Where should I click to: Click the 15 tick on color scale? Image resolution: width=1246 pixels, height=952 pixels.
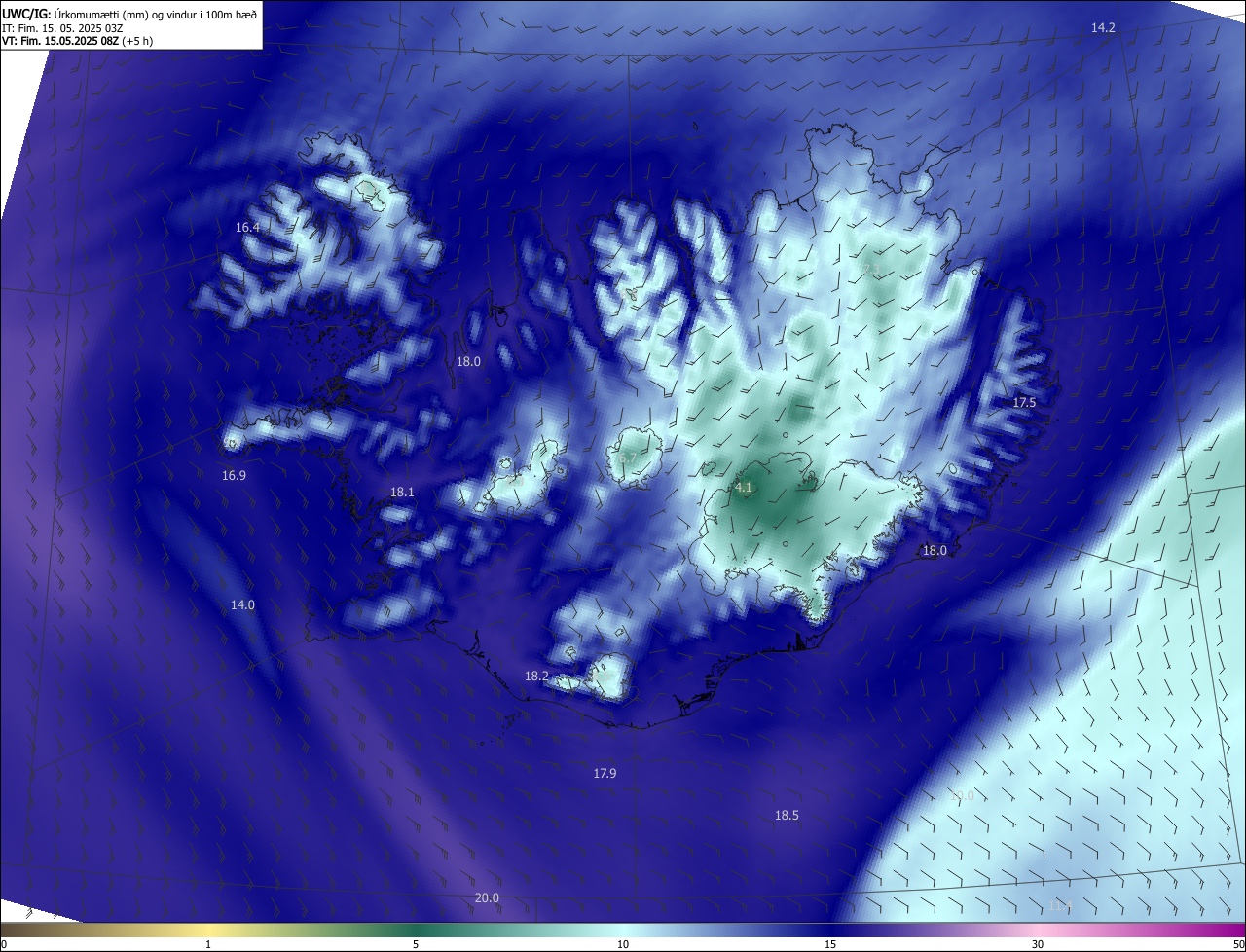(830, 944)
